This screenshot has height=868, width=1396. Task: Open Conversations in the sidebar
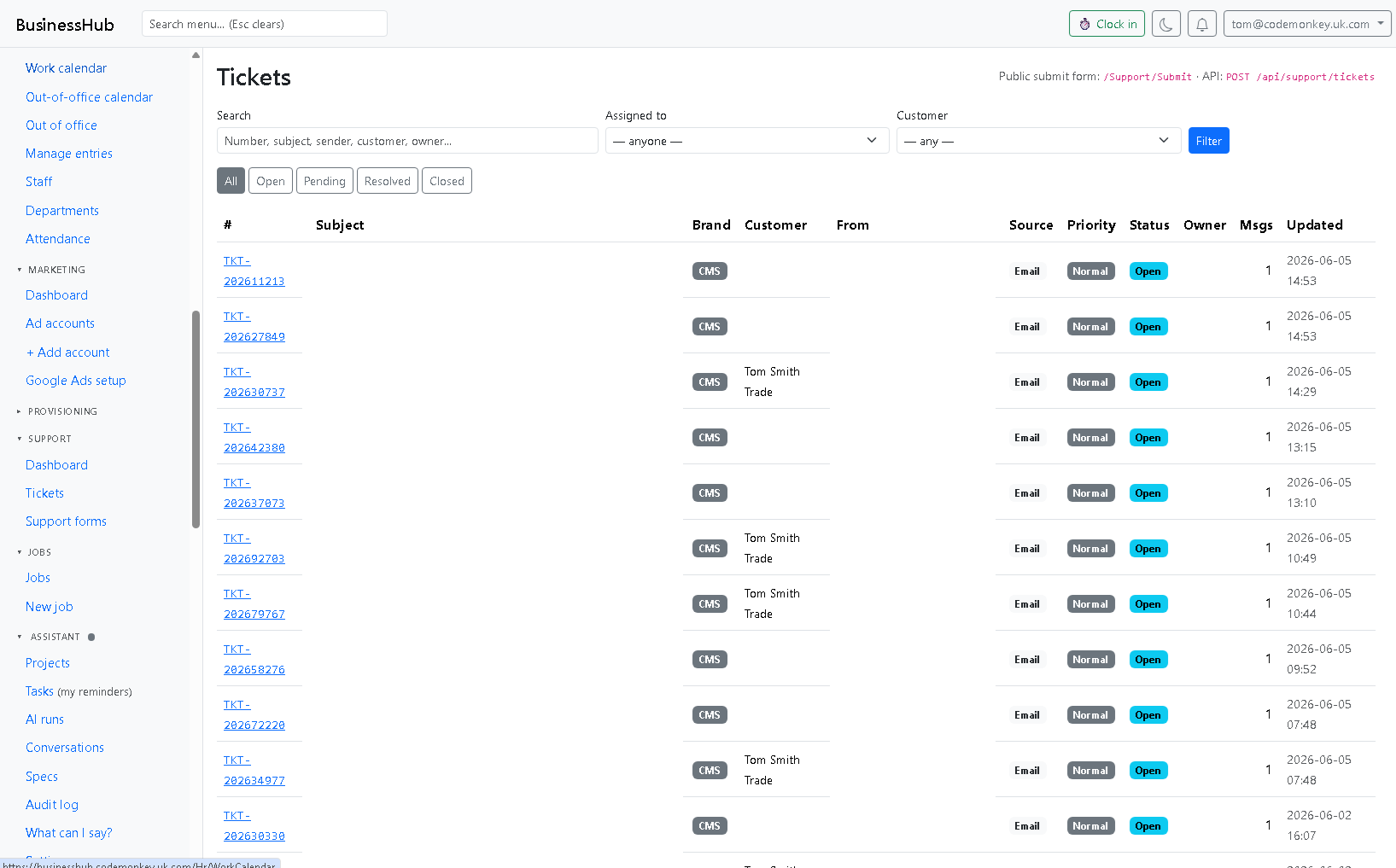[x=65, y=748]
